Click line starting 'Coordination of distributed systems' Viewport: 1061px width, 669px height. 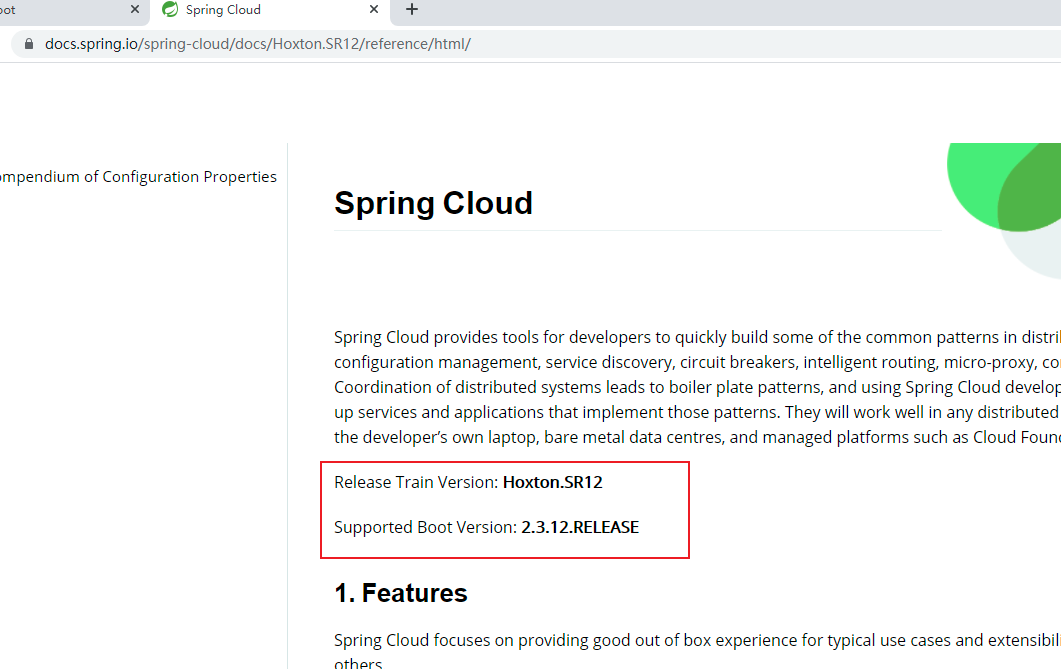coord(697,387)
